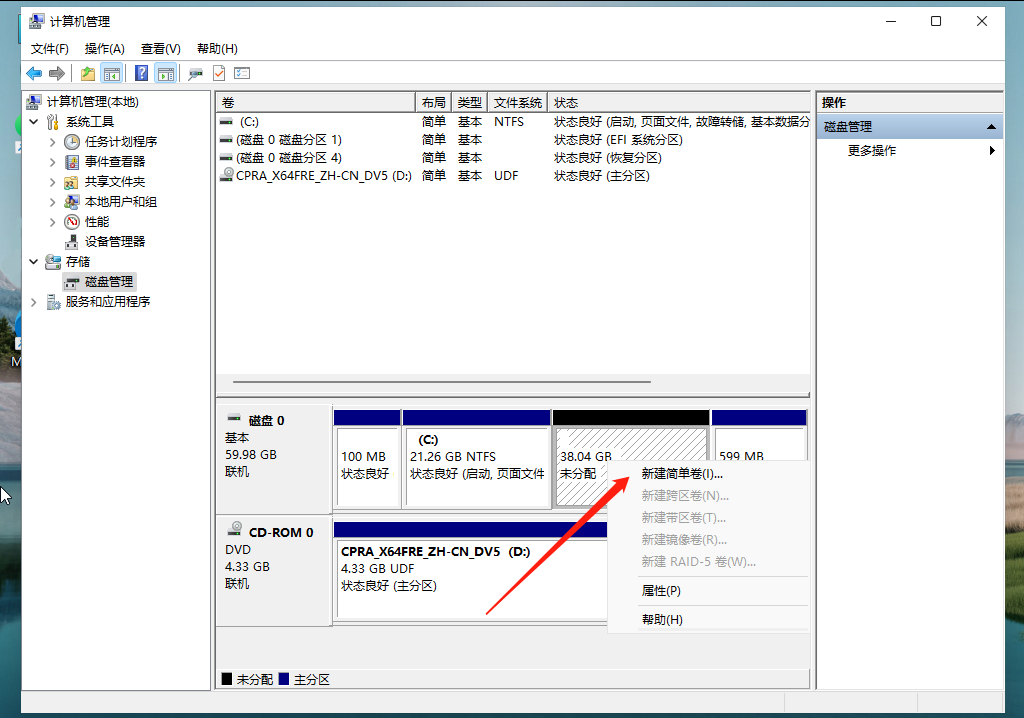
Task: Expand 更多操作 submenu arrow
Action: pyautogui.click(x=992, y=150)
